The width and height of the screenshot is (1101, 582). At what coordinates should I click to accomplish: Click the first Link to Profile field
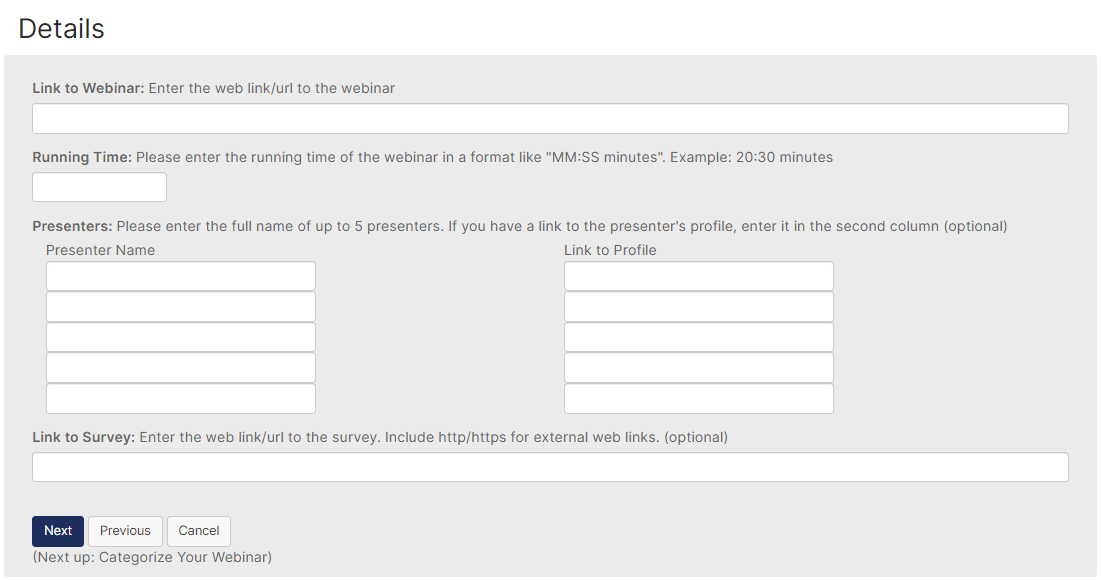click(x=698, y=277)
